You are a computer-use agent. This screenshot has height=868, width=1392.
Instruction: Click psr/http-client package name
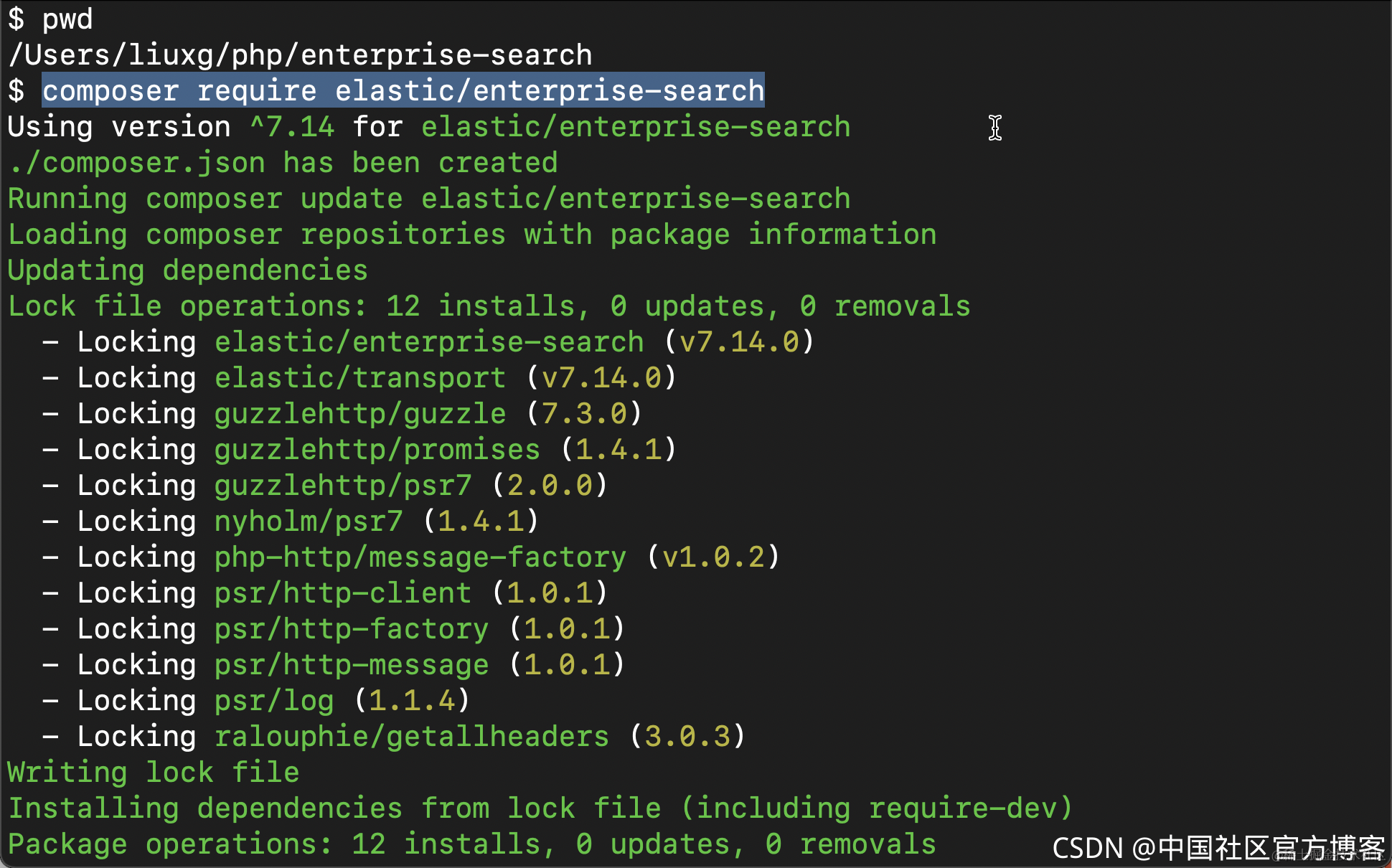click(343, 593)
